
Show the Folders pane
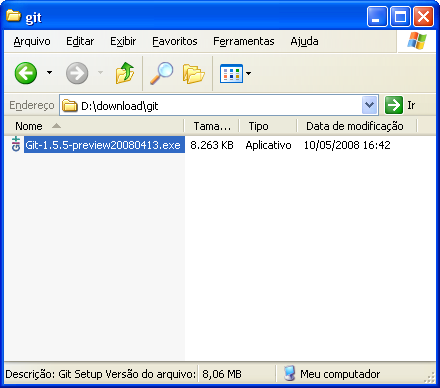tap(193, 73)
